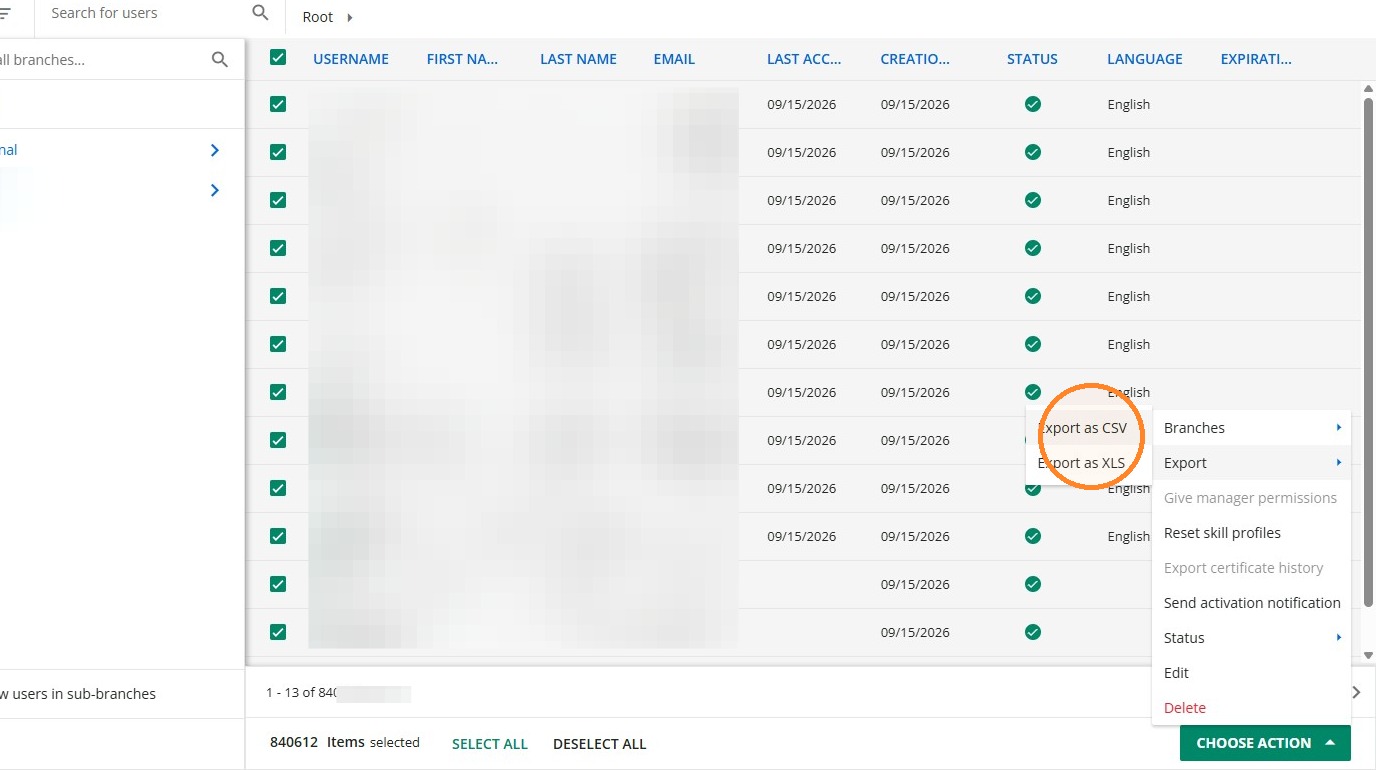Go to the next page of users
This screenshot has width=1376, height=770.
click(x=1357, y=692)
